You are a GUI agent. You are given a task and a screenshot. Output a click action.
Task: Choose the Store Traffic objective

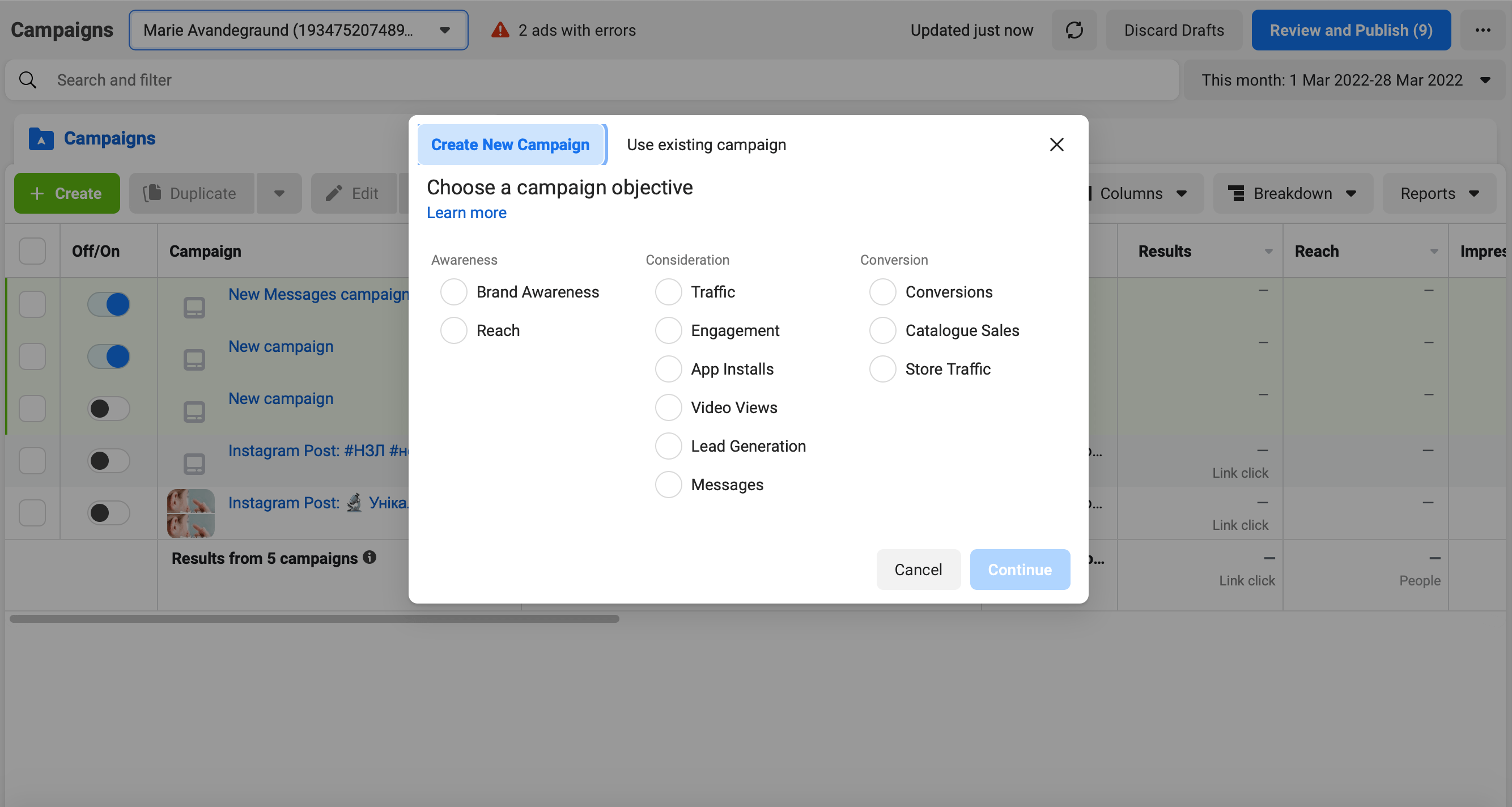click(883, 369)
